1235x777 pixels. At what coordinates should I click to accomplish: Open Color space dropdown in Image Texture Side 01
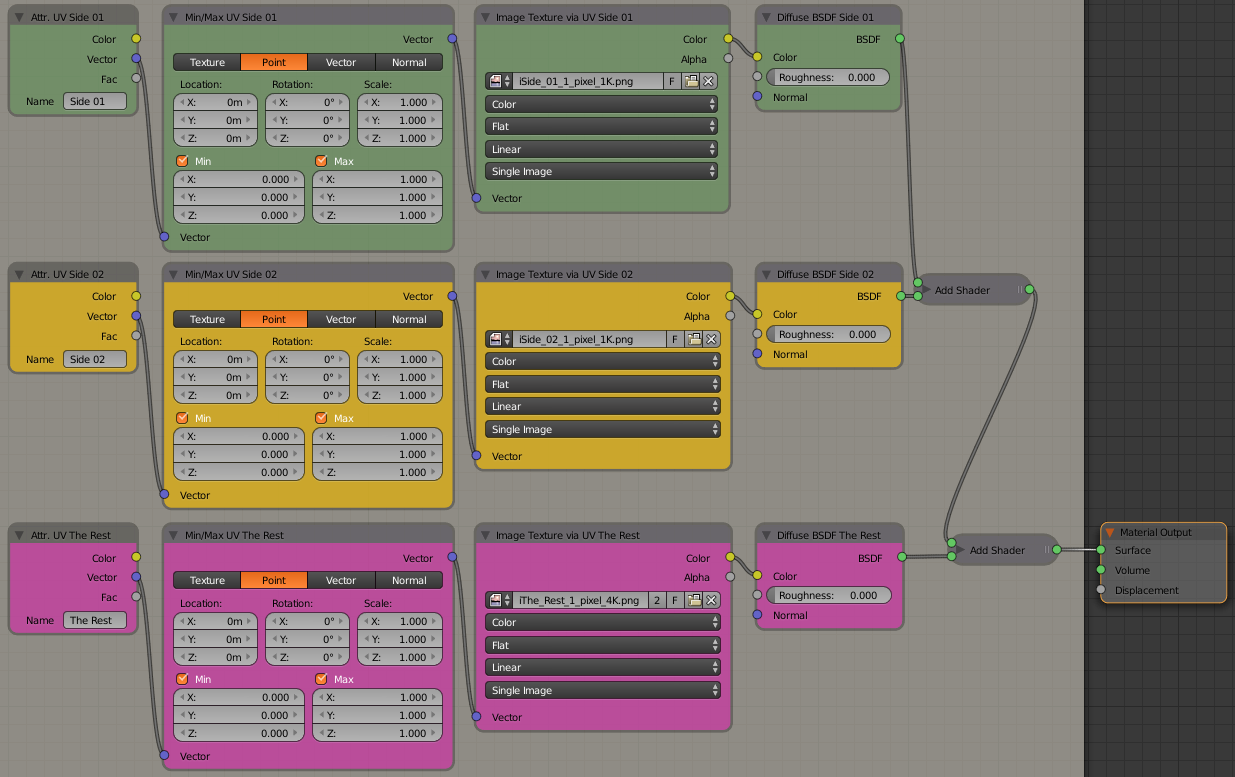(x=602, y=104)
